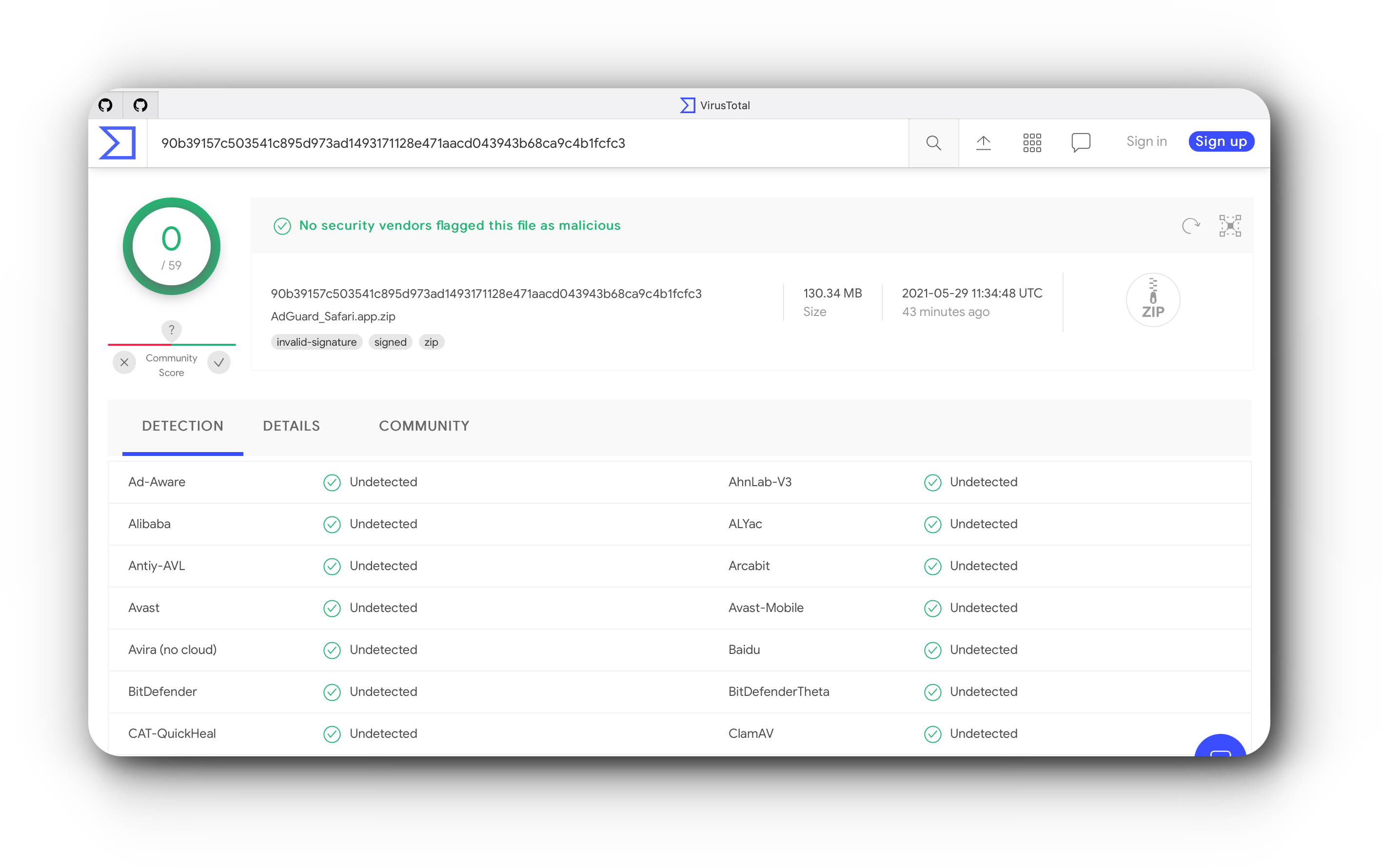Click the Undetected result for CAT-QuickHeal

coord(383,734)
